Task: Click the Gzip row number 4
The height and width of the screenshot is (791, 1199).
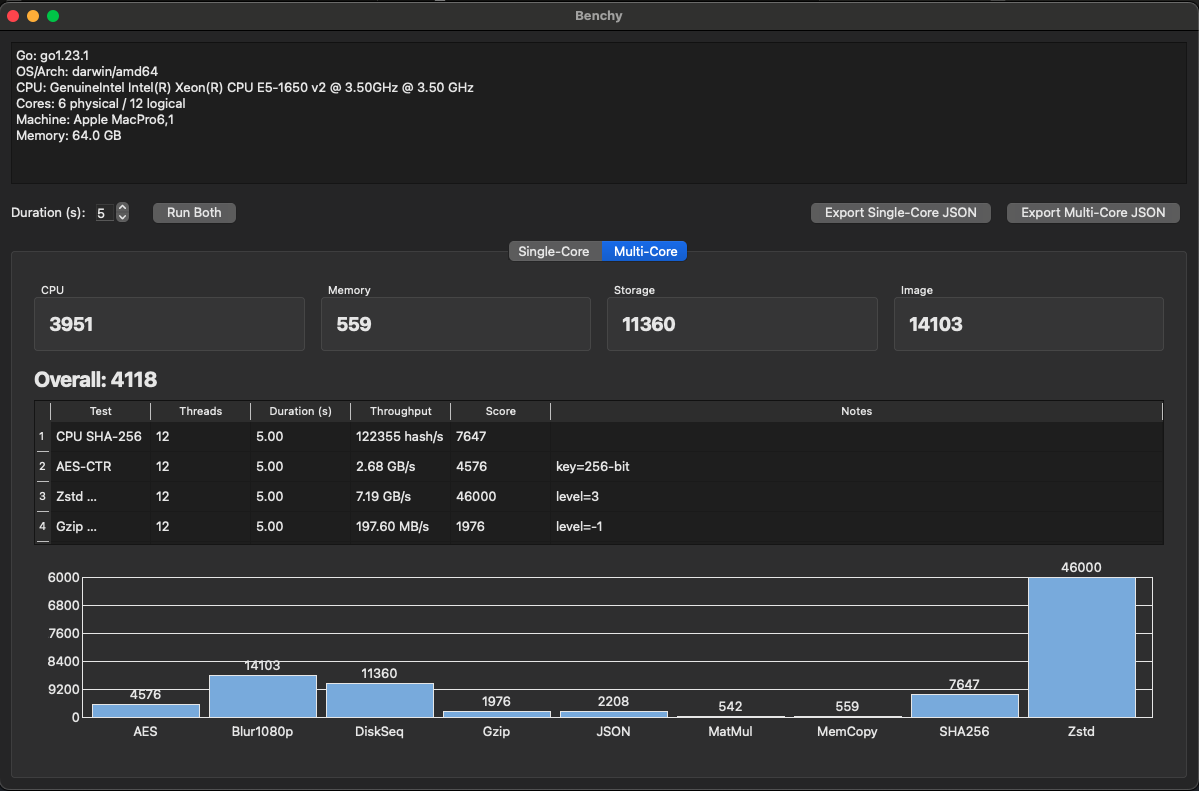Action: coord(42,526)
